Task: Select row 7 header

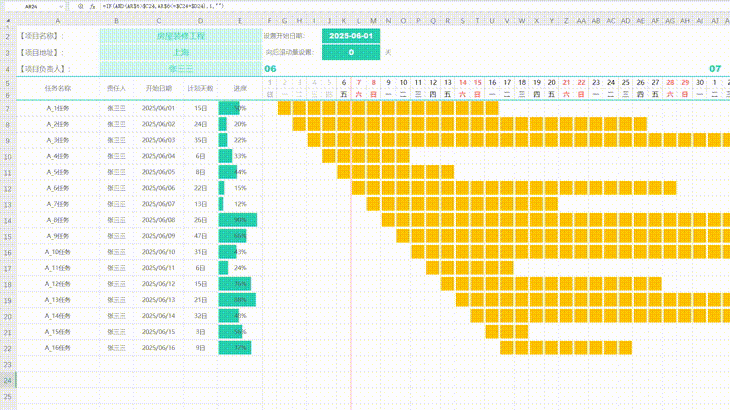Action: (8, 108)
